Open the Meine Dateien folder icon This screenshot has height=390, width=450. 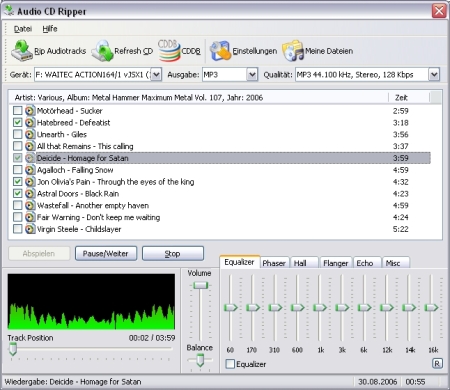(x=293, y=51)
